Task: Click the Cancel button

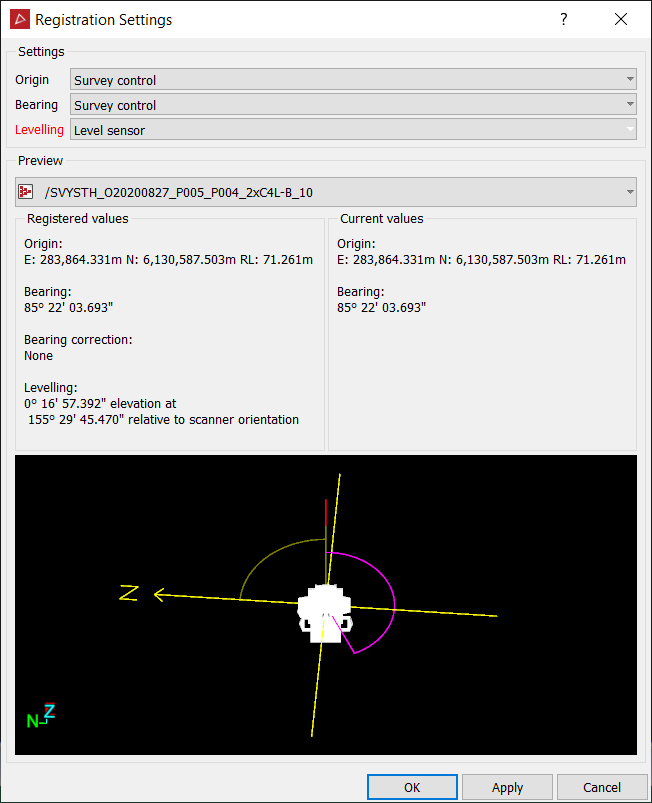Action: pyautogui.click(x=602, y=787)
